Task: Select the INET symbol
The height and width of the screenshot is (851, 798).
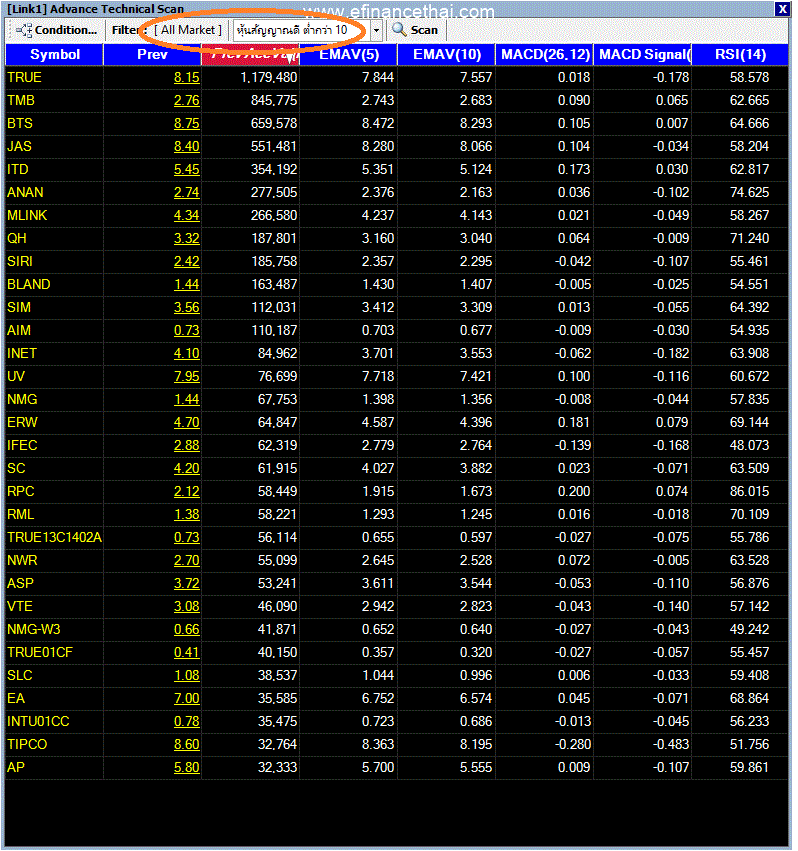Action: [22, 353]
